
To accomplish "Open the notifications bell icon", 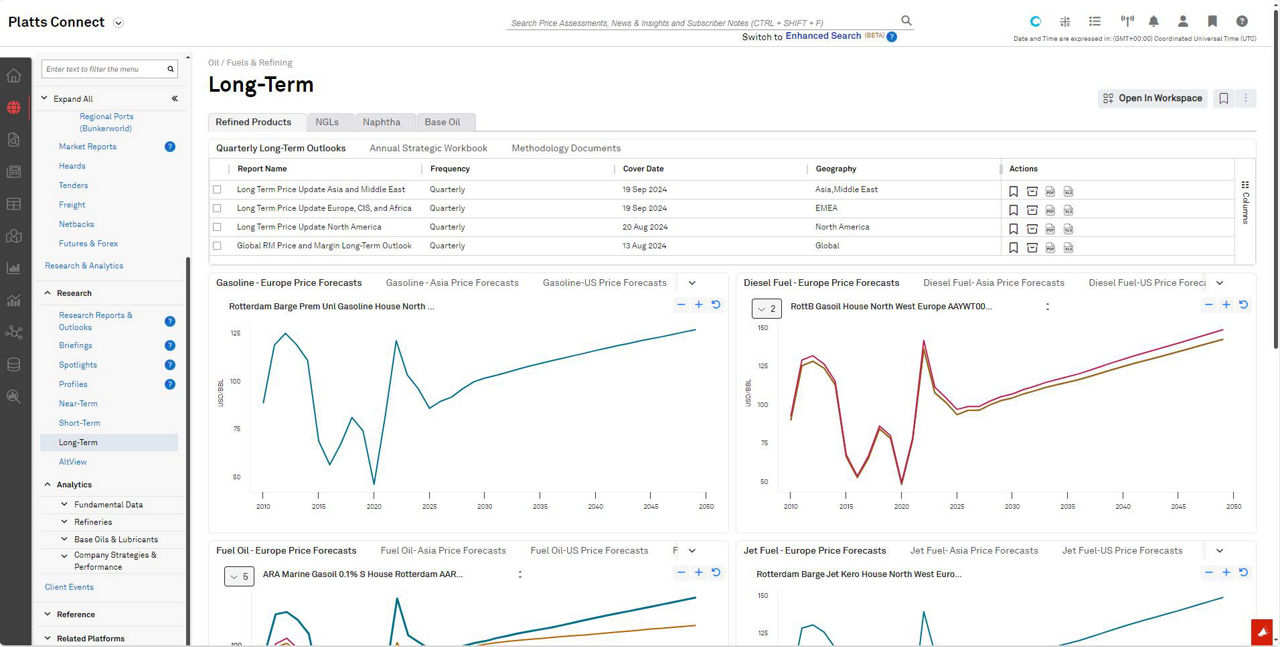I will click(x=1154, y=21).
